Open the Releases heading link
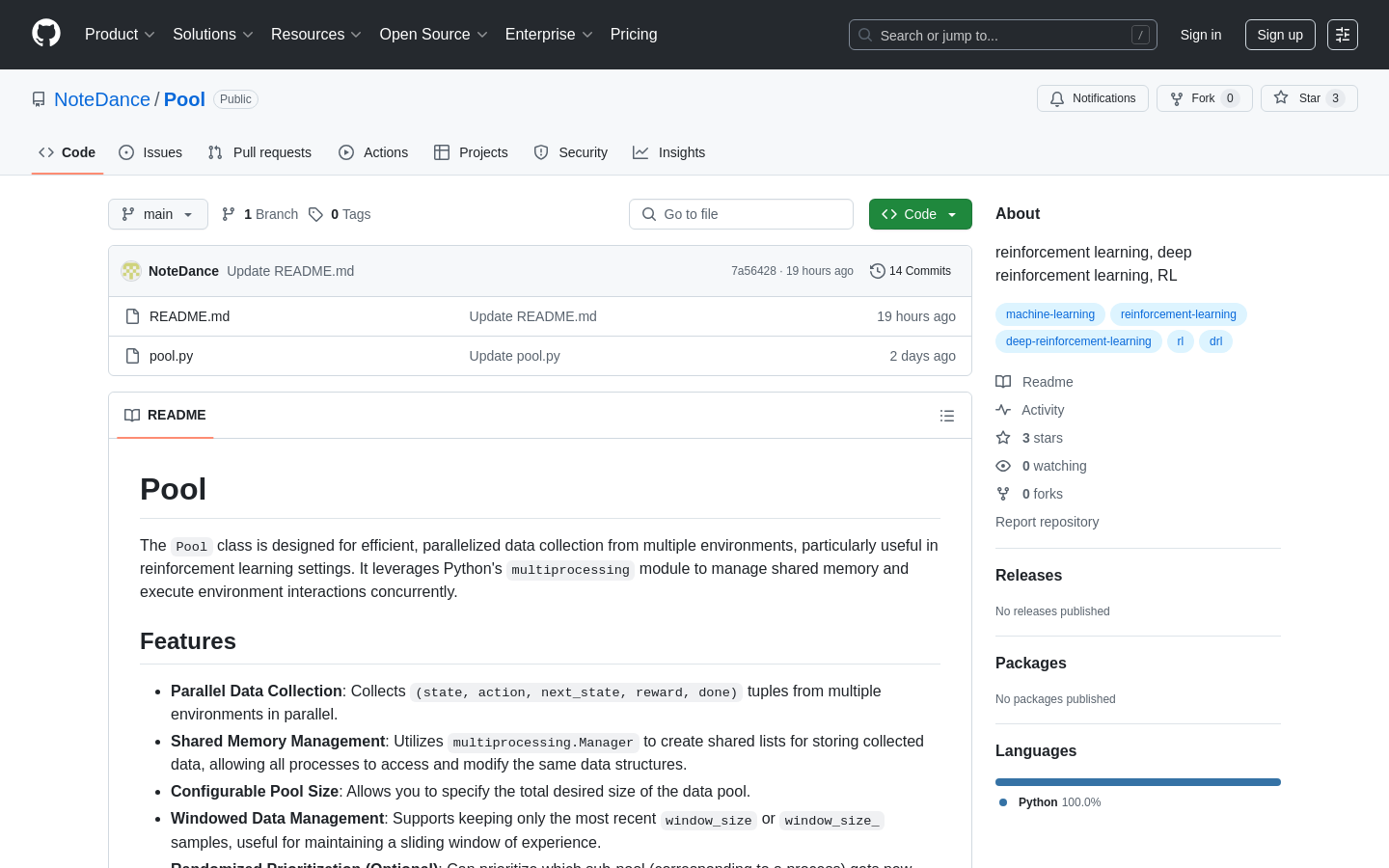Viewport: 1389px width, 868px height. click(x=1028, y=576)
